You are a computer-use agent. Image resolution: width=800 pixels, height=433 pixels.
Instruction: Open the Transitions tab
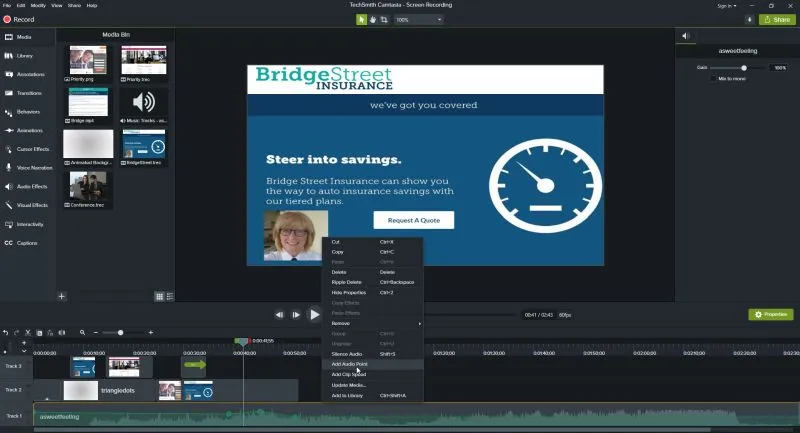(28, 93)
